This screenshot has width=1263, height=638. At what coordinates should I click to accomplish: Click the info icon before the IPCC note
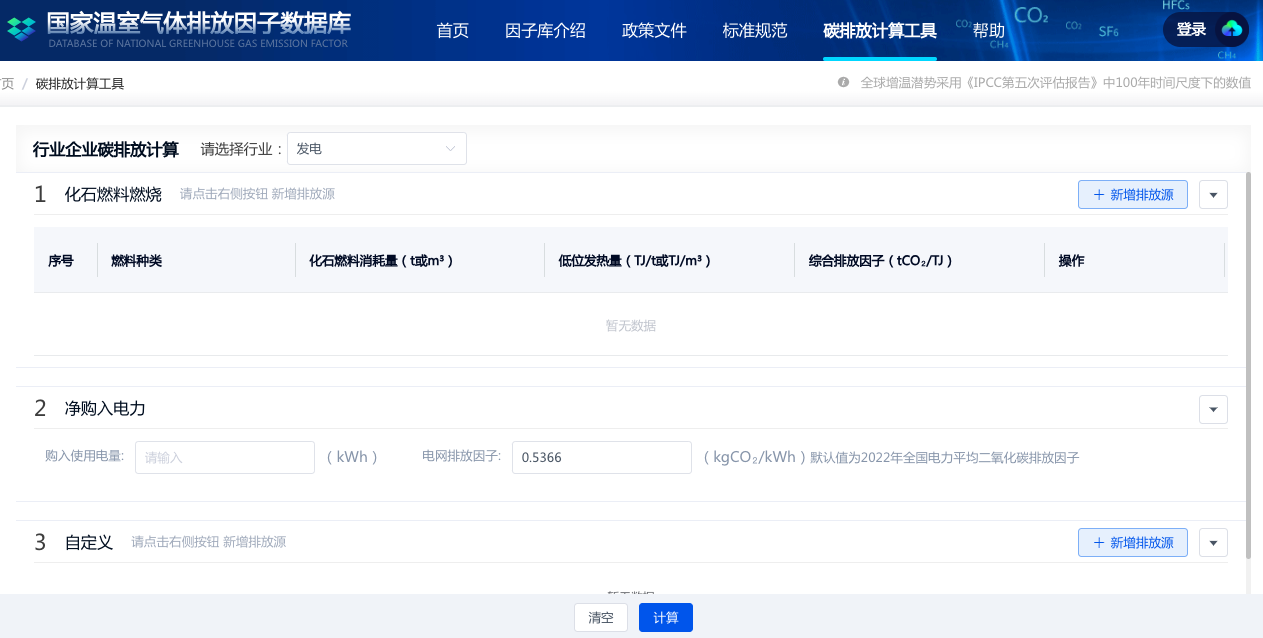click(x=844, y=83)
